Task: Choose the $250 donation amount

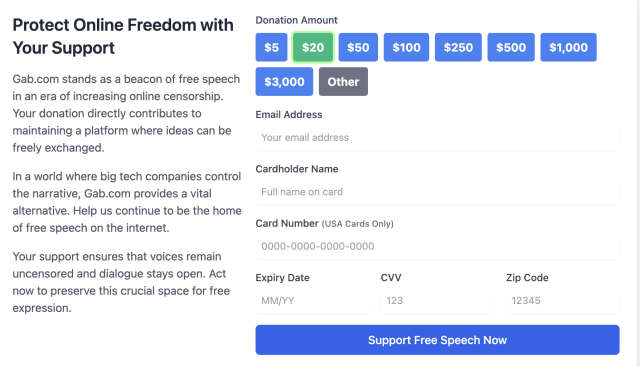Action: pos(458,47)
